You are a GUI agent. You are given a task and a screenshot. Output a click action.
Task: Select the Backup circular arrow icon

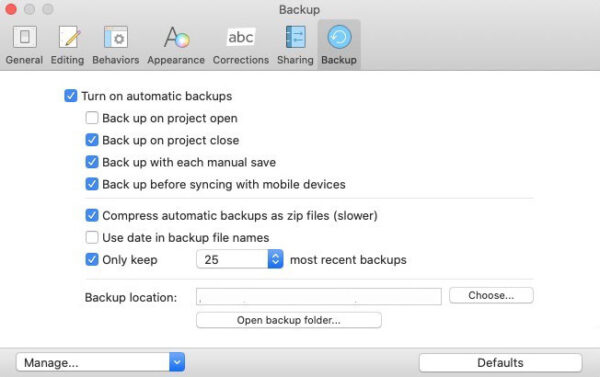(339, 37)
